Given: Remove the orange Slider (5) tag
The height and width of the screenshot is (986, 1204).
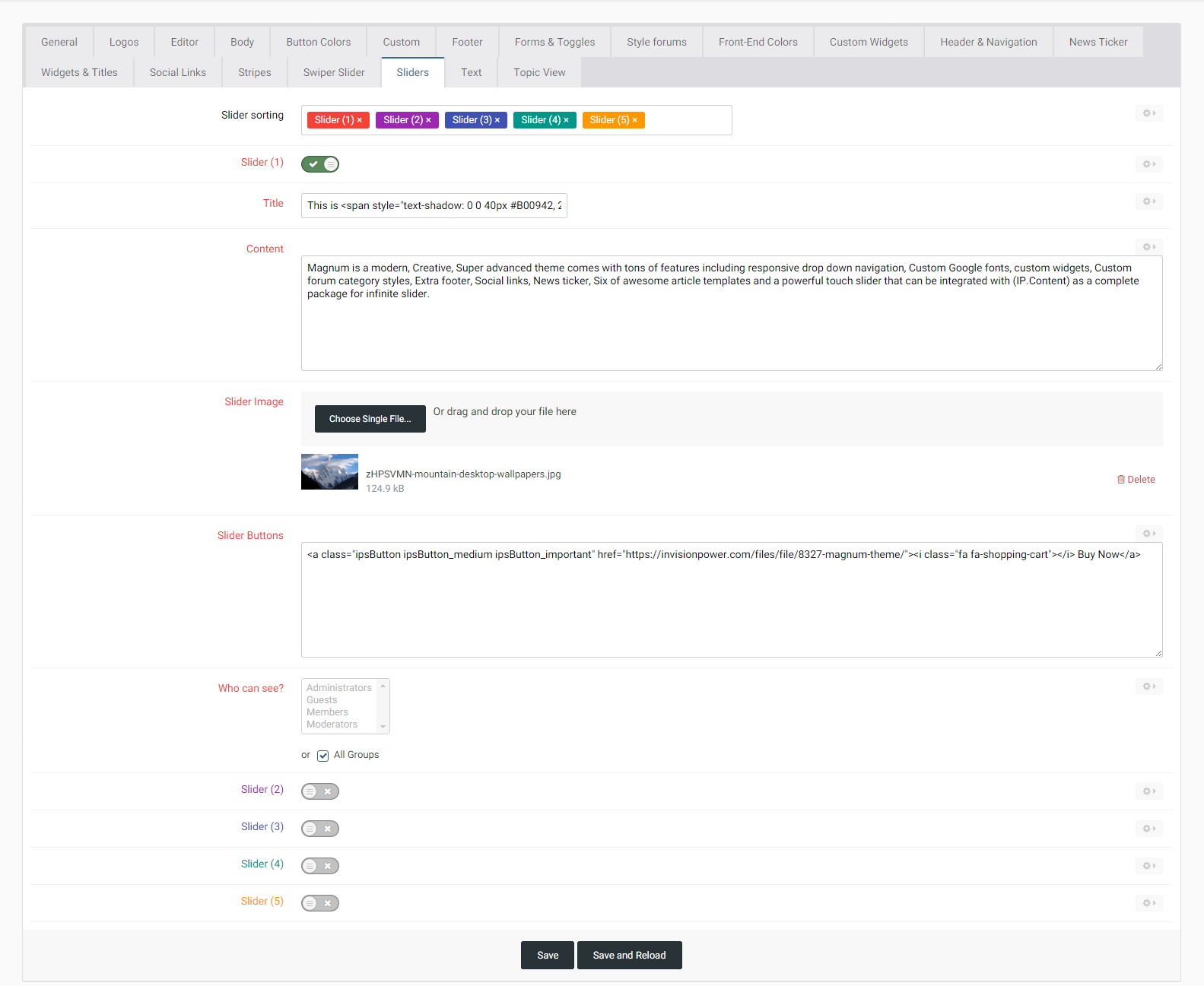Looking at the screenshot, I should point(635,120).
